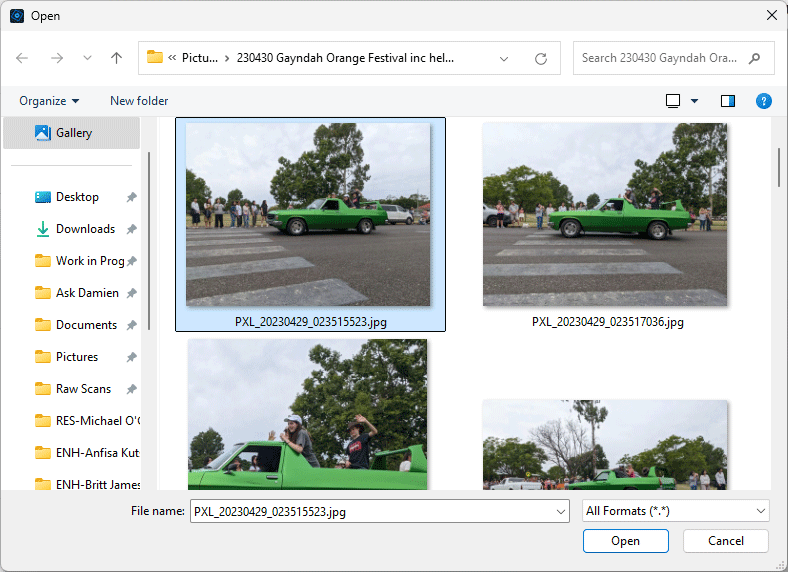Click the Forward navigation arrow

click(56, 58)
